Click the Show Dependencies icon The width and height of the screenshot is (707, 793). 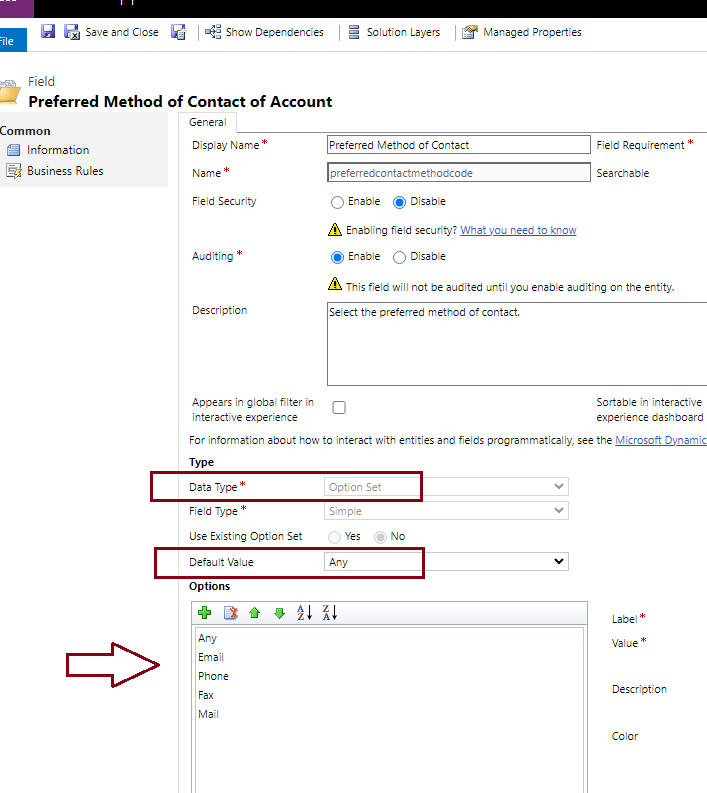[213, 32]
